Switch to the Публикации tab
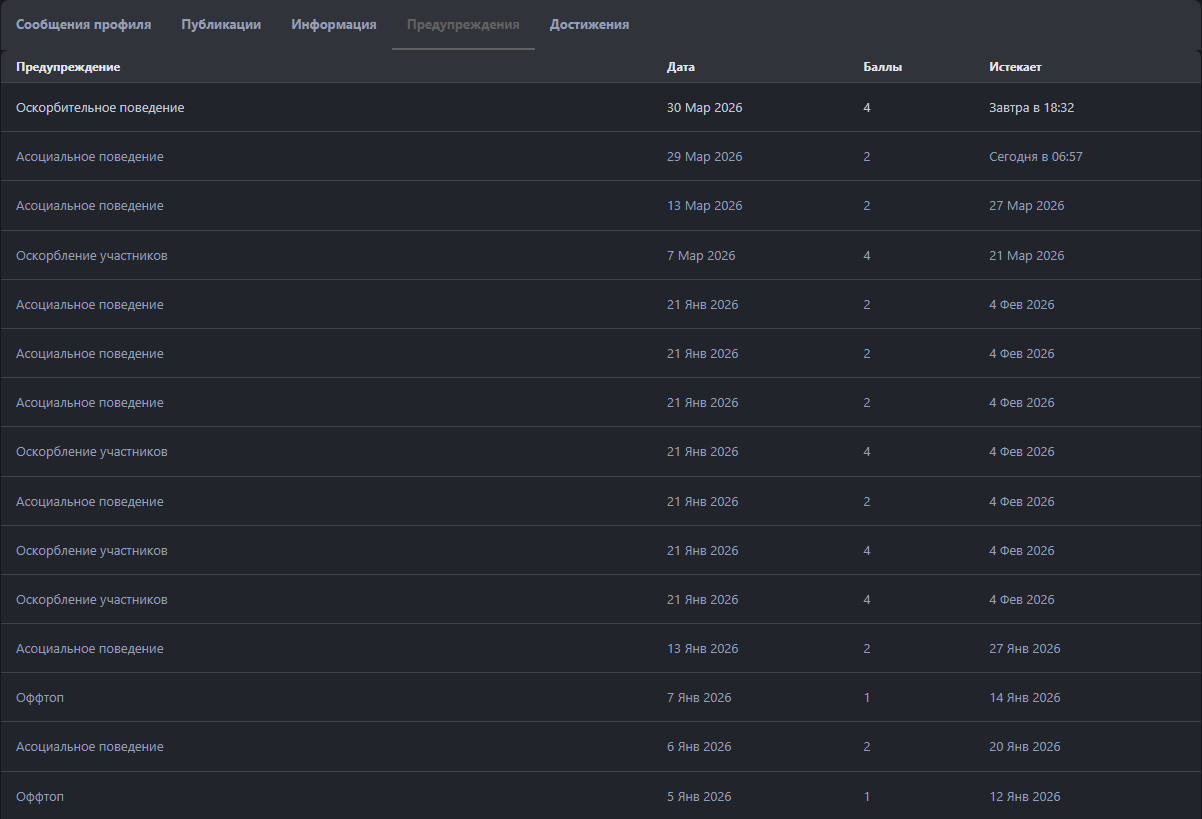This screenshot has width=1202, height=819. [x=221, y=25]
